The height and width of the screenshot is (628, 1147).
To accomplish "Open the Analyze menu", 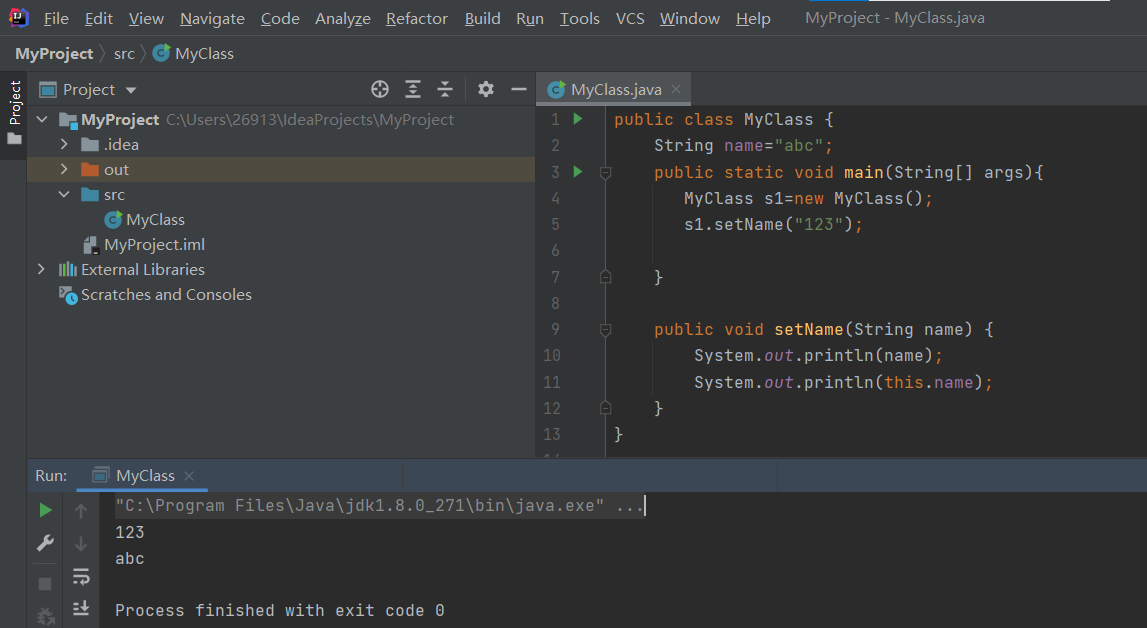I will coord(342,19).
